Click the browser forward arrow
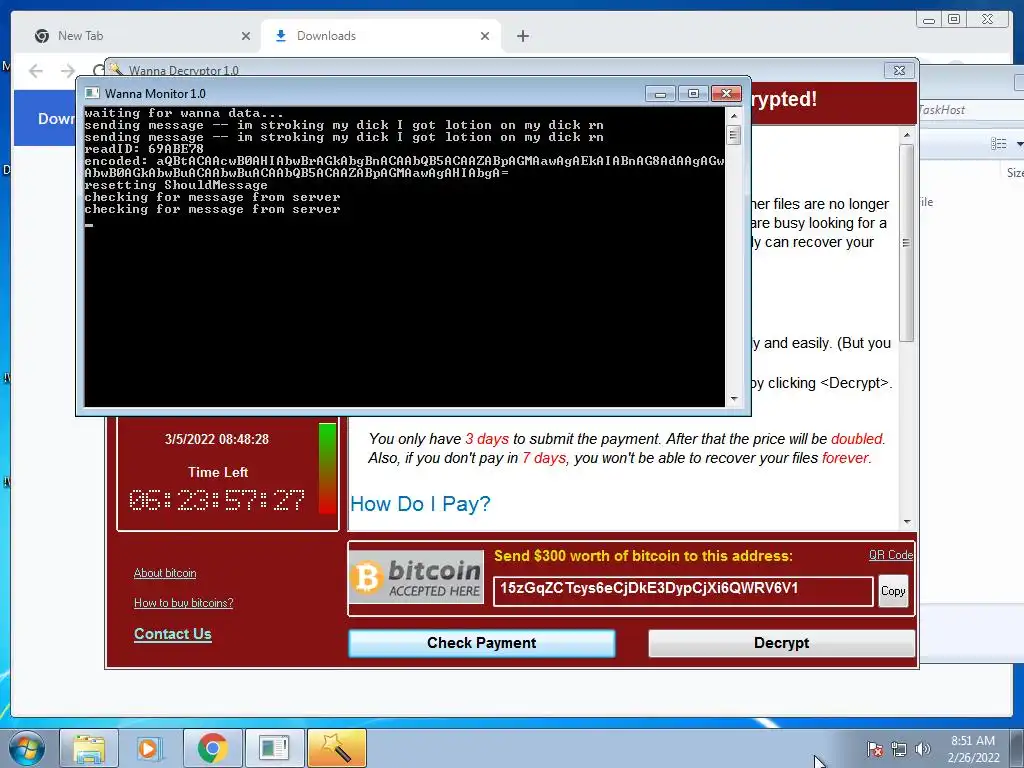The height and width of the screenshot is (768, 1024). pyautogui.click(x=68, y=71)
